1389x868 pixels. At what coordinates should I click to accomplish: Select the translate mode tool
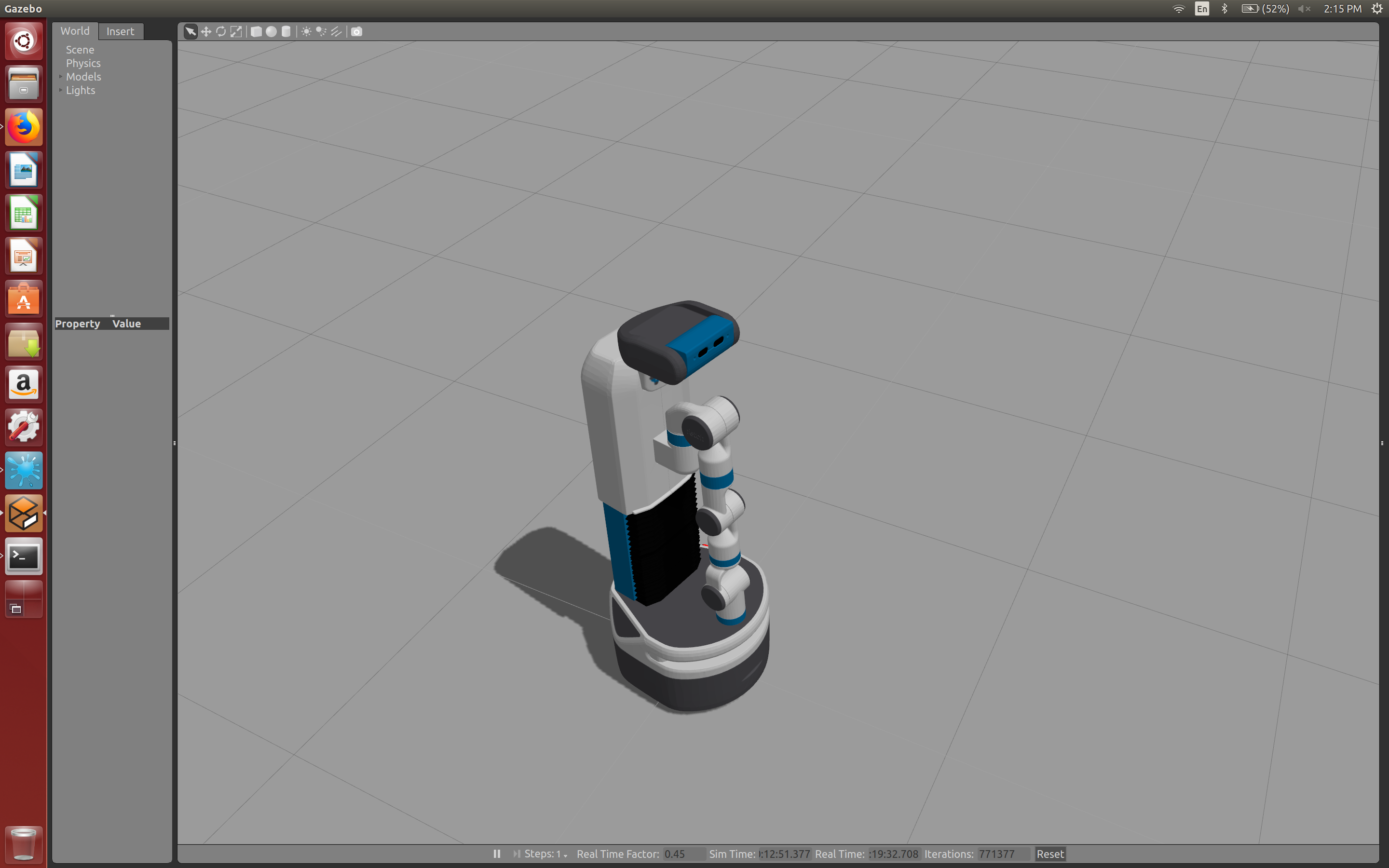(206, 31)
